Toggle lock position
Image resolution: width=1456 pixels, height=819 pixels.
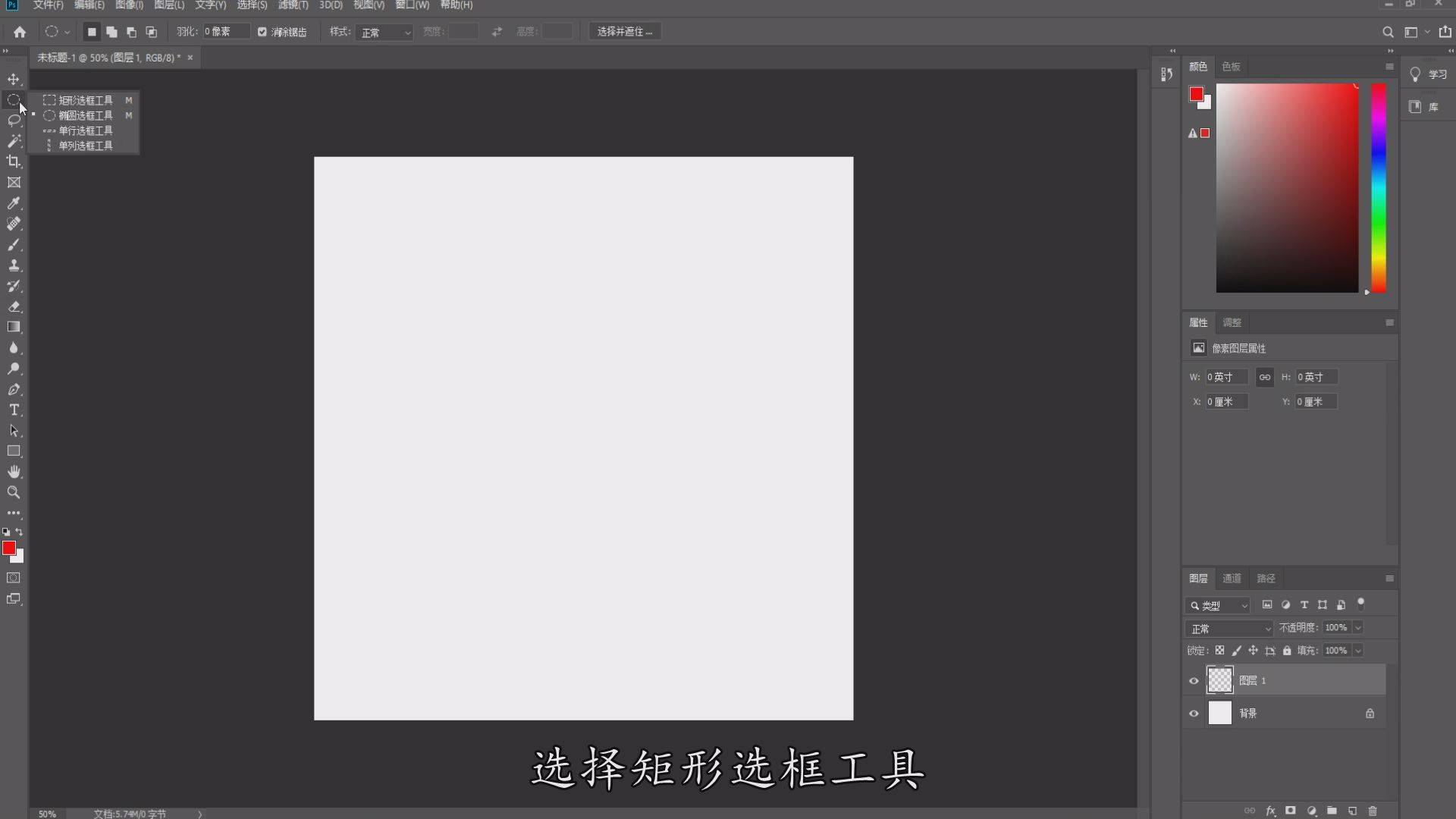click(x=1253, y=651)
